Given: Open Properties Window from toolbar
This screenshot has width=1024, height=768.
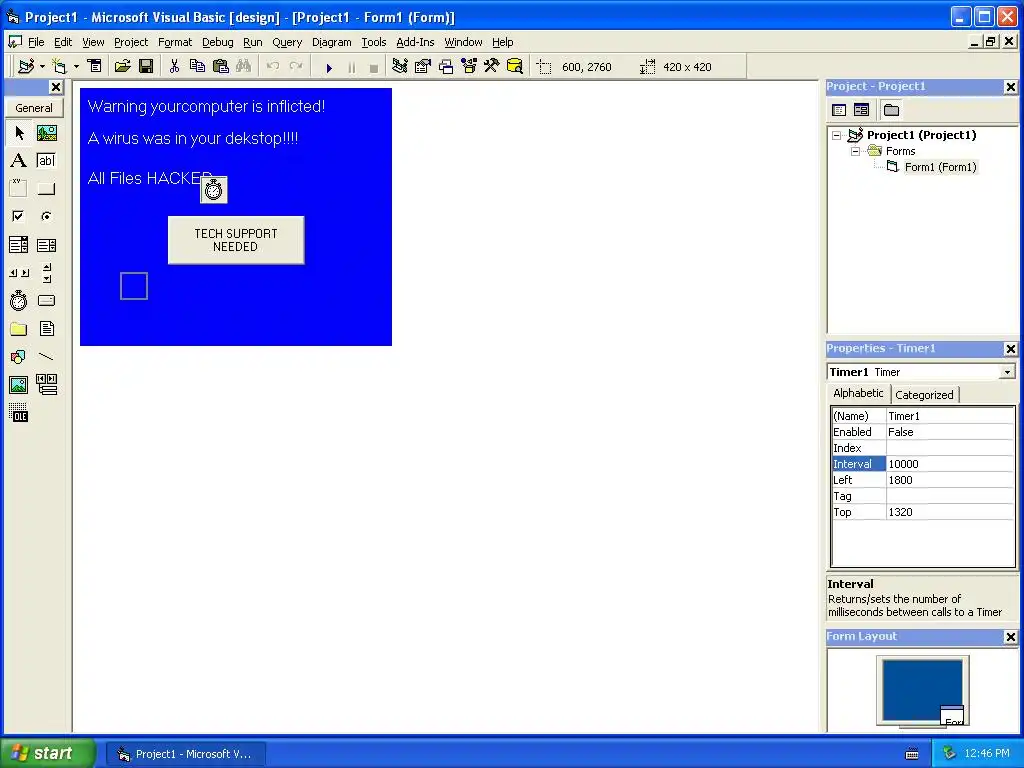Looking at the screenshot, I should pyautogui.click(x=423, y=67).
